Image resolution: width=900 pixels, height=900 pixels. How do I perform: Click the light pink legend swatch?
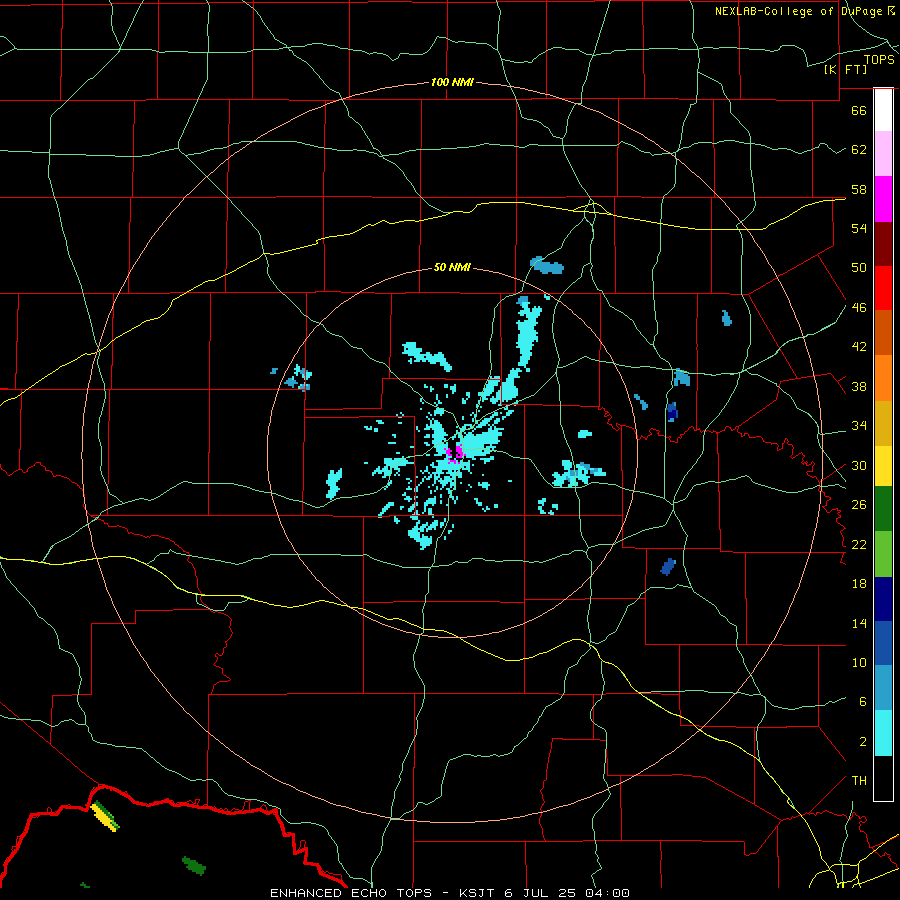(883, 154)
